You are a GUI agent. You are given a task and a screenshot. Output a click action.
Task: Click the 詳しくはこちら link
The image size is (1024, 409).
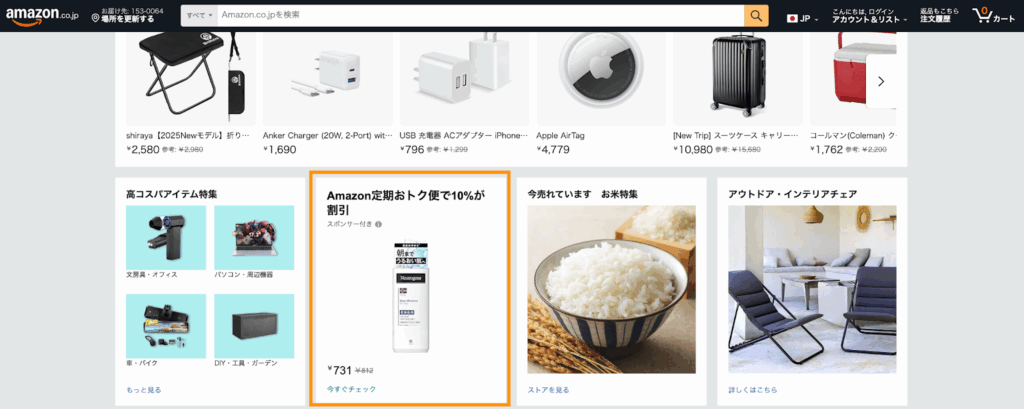click(x=752, y=390)
